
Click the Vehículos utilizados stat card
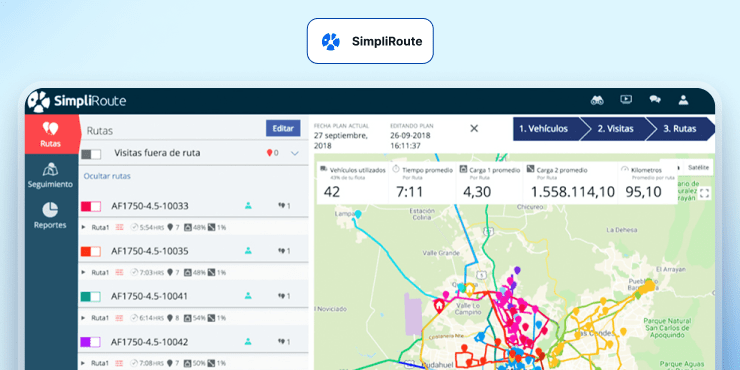(x=352, y=183)
